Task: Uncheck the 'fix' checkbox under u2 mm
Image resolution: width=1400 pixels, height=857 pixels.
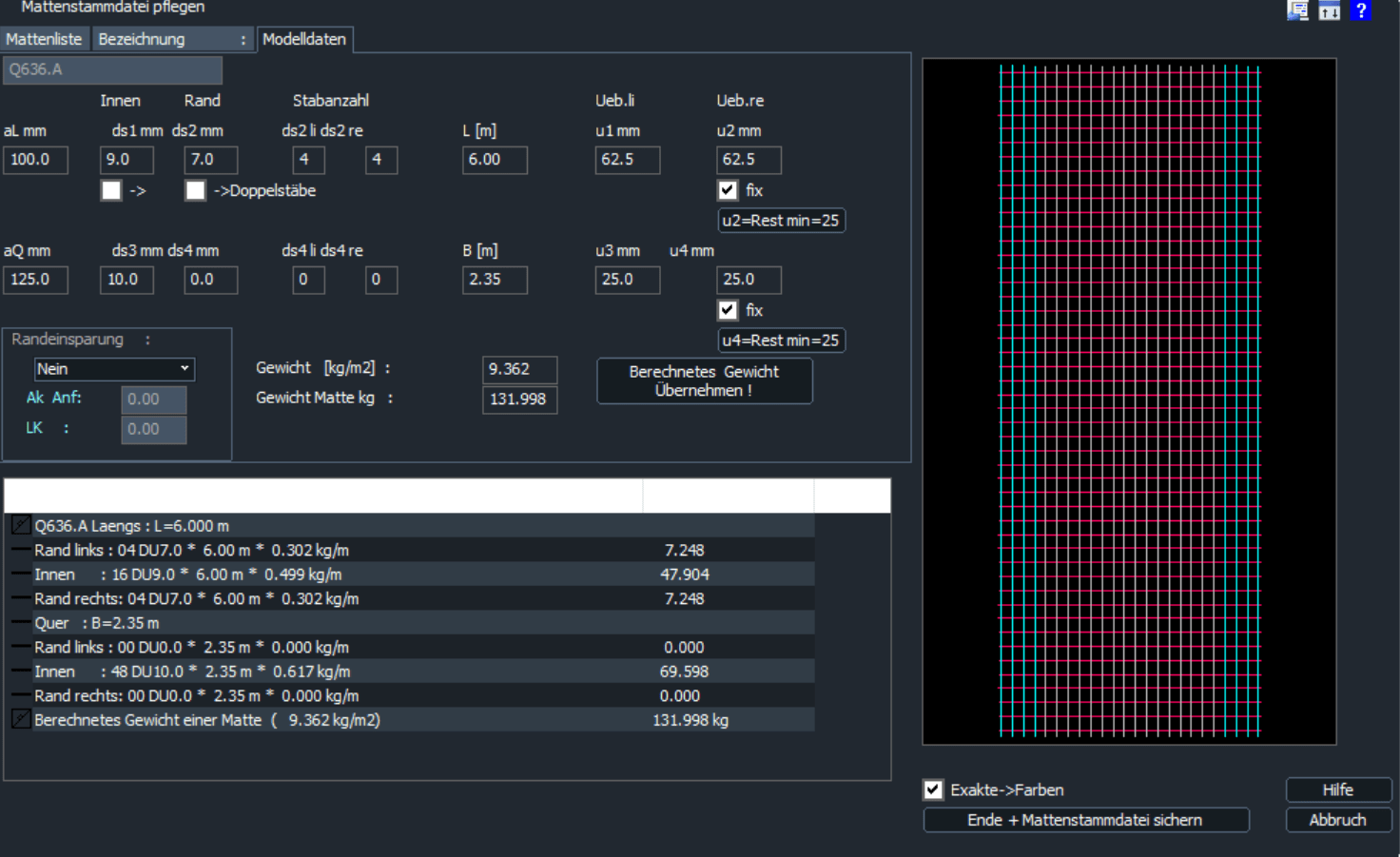Action: 728,190
